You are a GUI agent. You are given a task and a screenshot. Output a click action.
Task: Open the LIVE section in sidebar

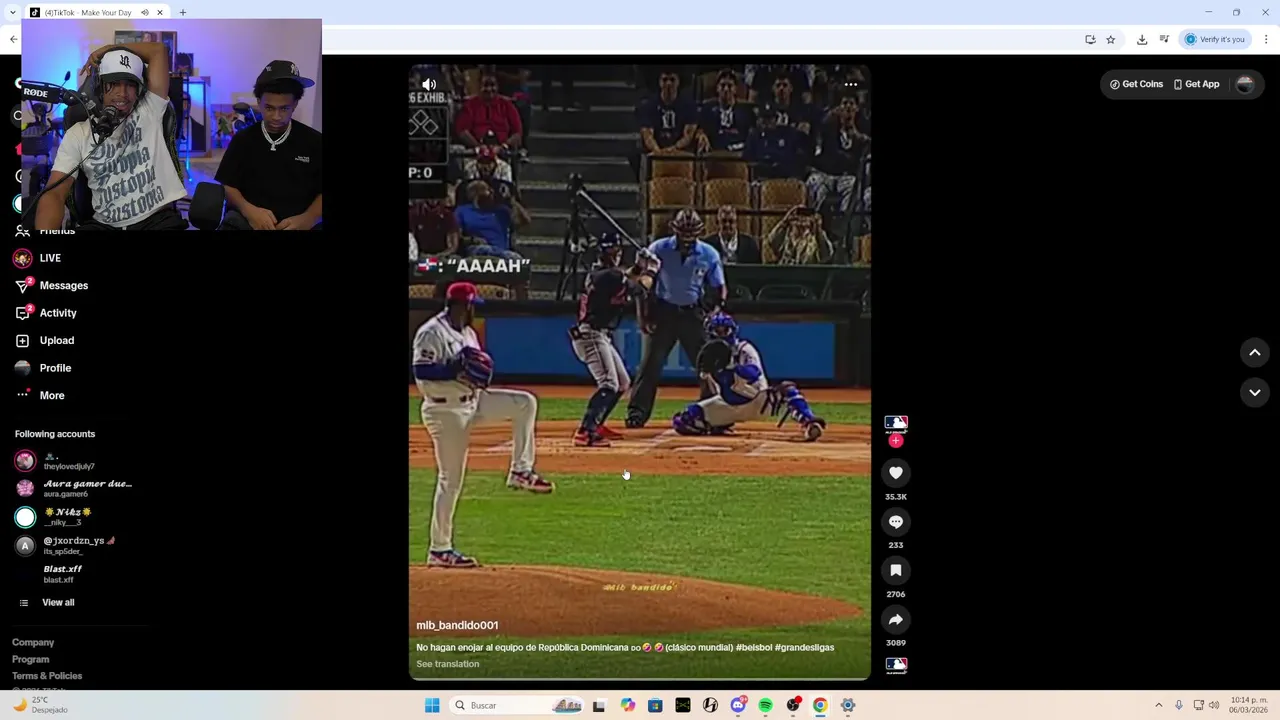pyautogui.click(x=50, y=258)
